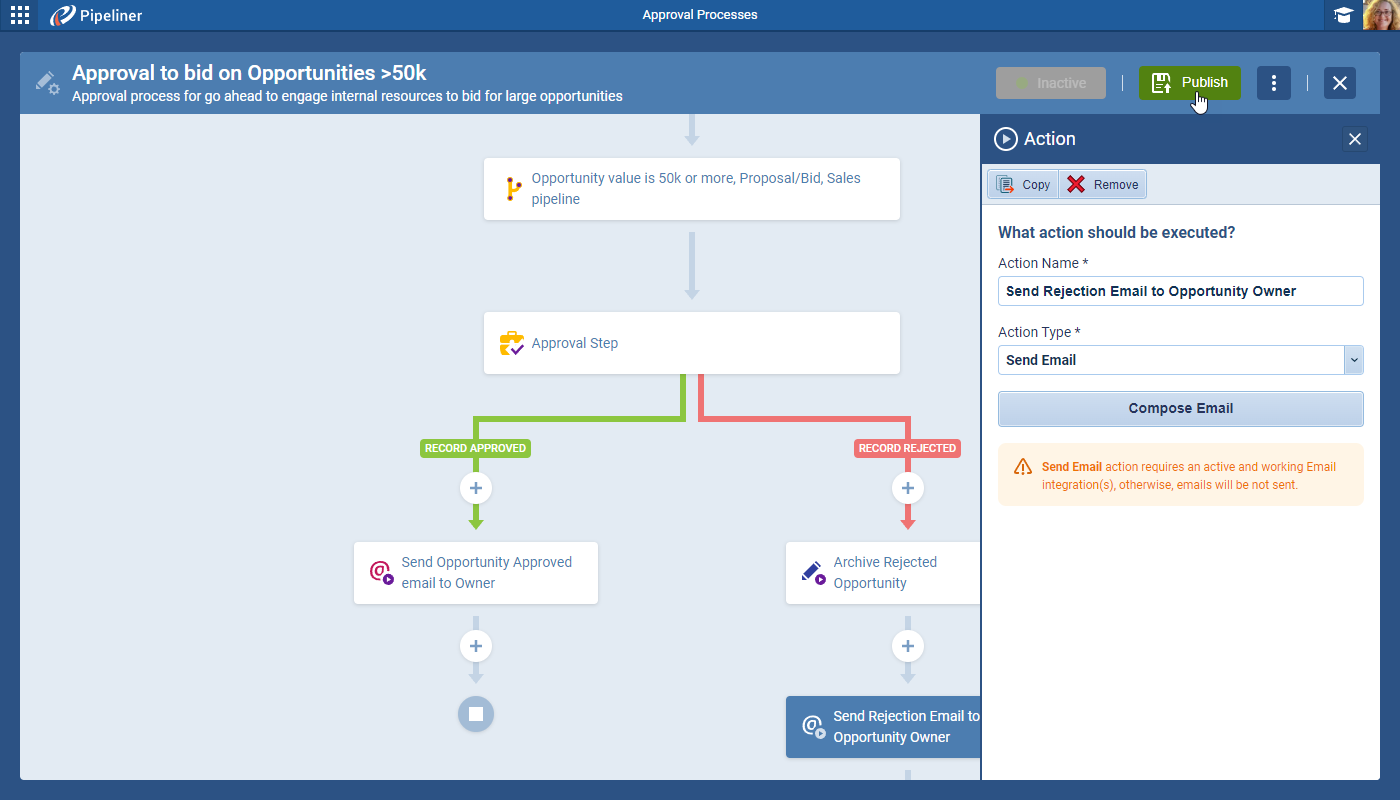
Task: Toggle the Inactive process status button
Action: coord(1050,83)
